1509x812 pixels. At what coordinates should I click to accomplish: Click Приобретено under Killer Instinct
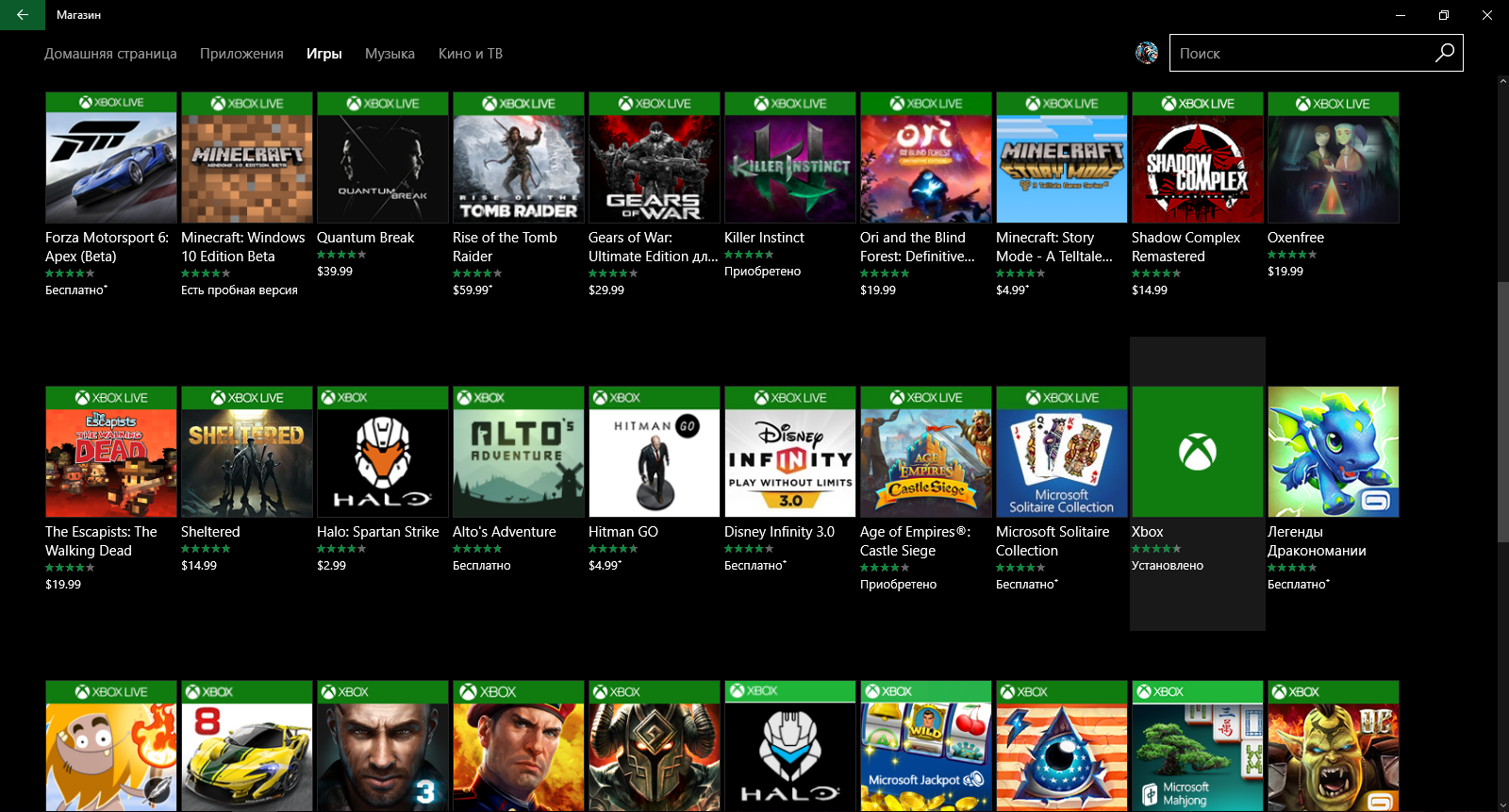pyautogui.click(x=763, y=272)
